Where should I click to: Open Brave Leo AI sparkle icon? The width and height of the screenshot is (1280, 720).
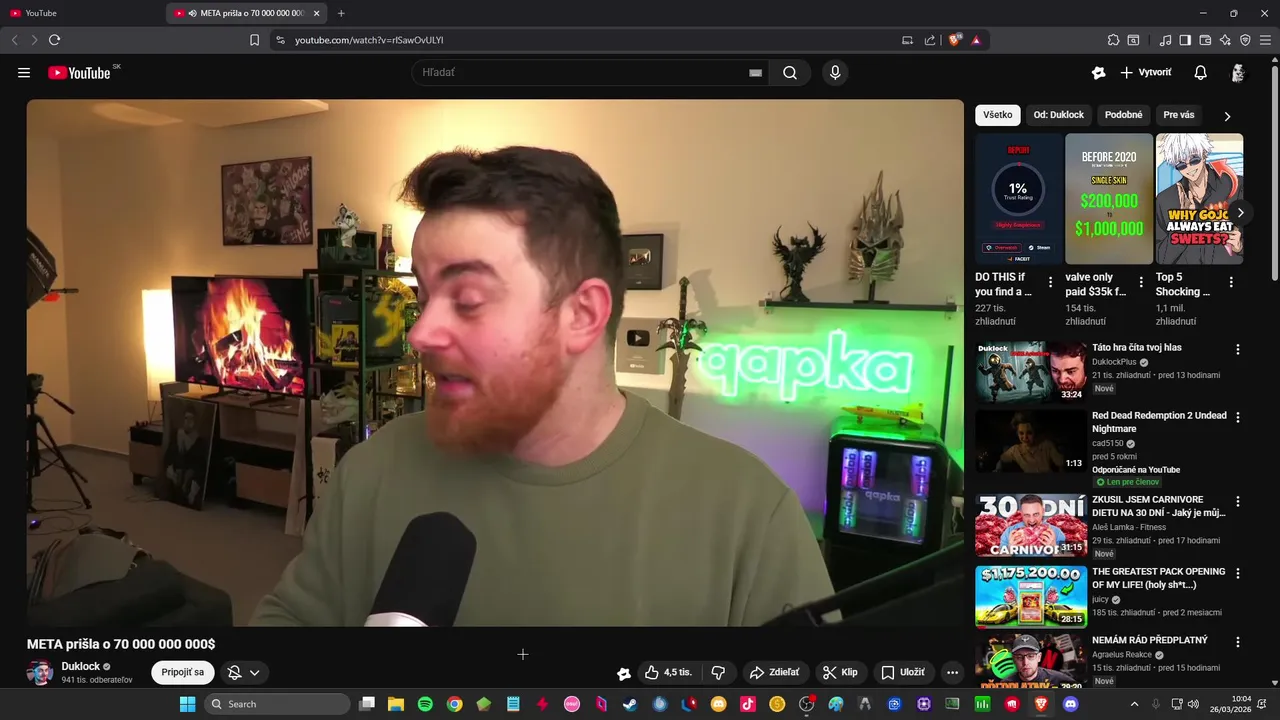[1225, 40]
